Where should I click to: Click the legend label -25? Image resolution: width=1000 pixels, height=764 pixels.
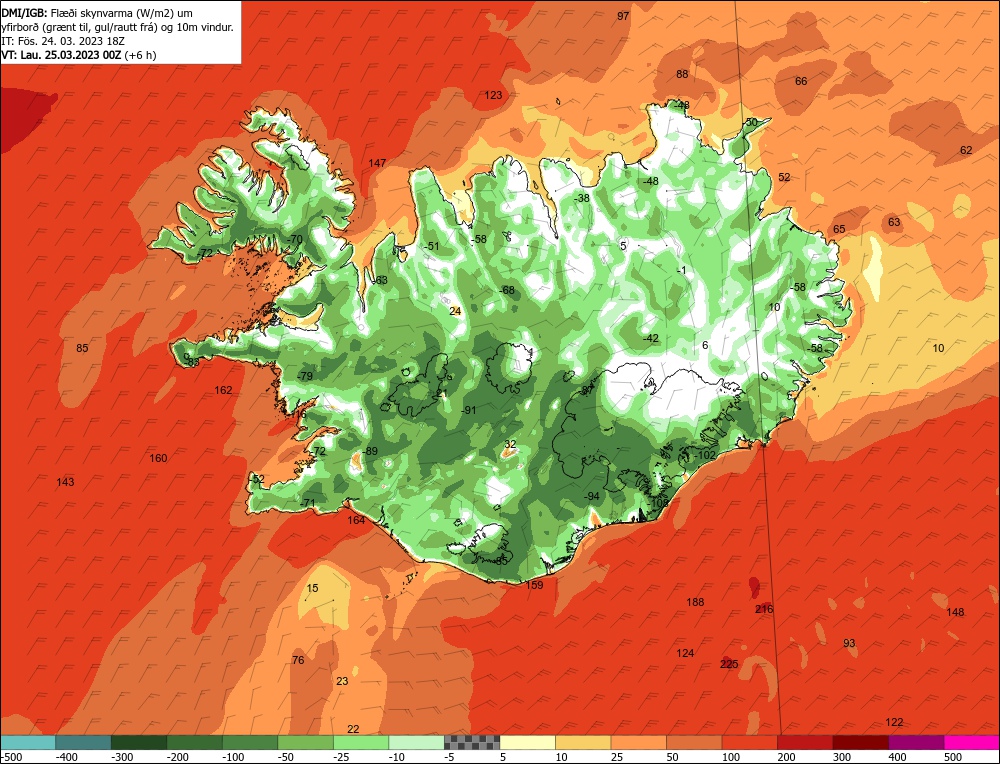344,757
